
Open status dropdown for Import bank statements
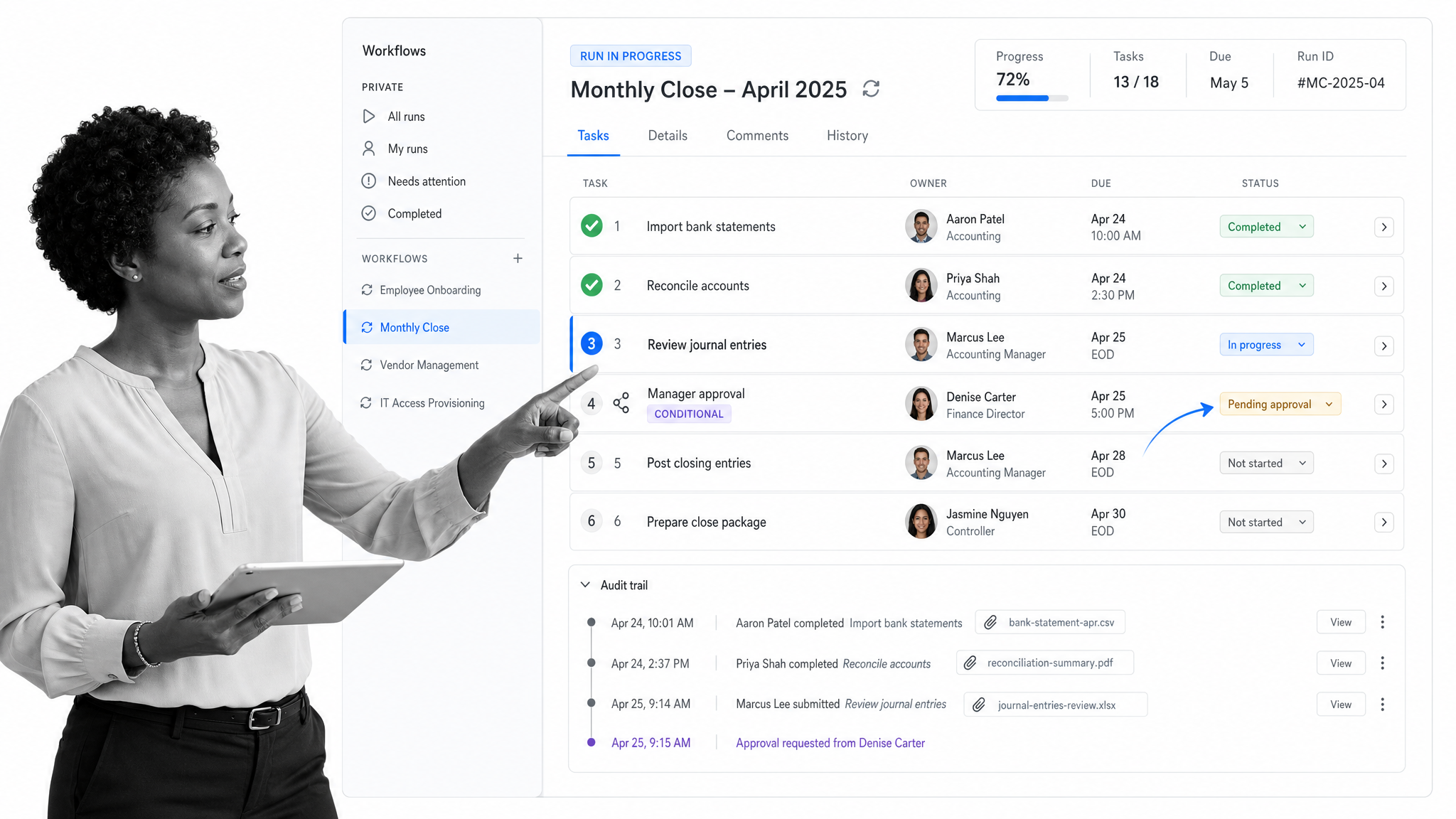click(x=1266, y=227)
